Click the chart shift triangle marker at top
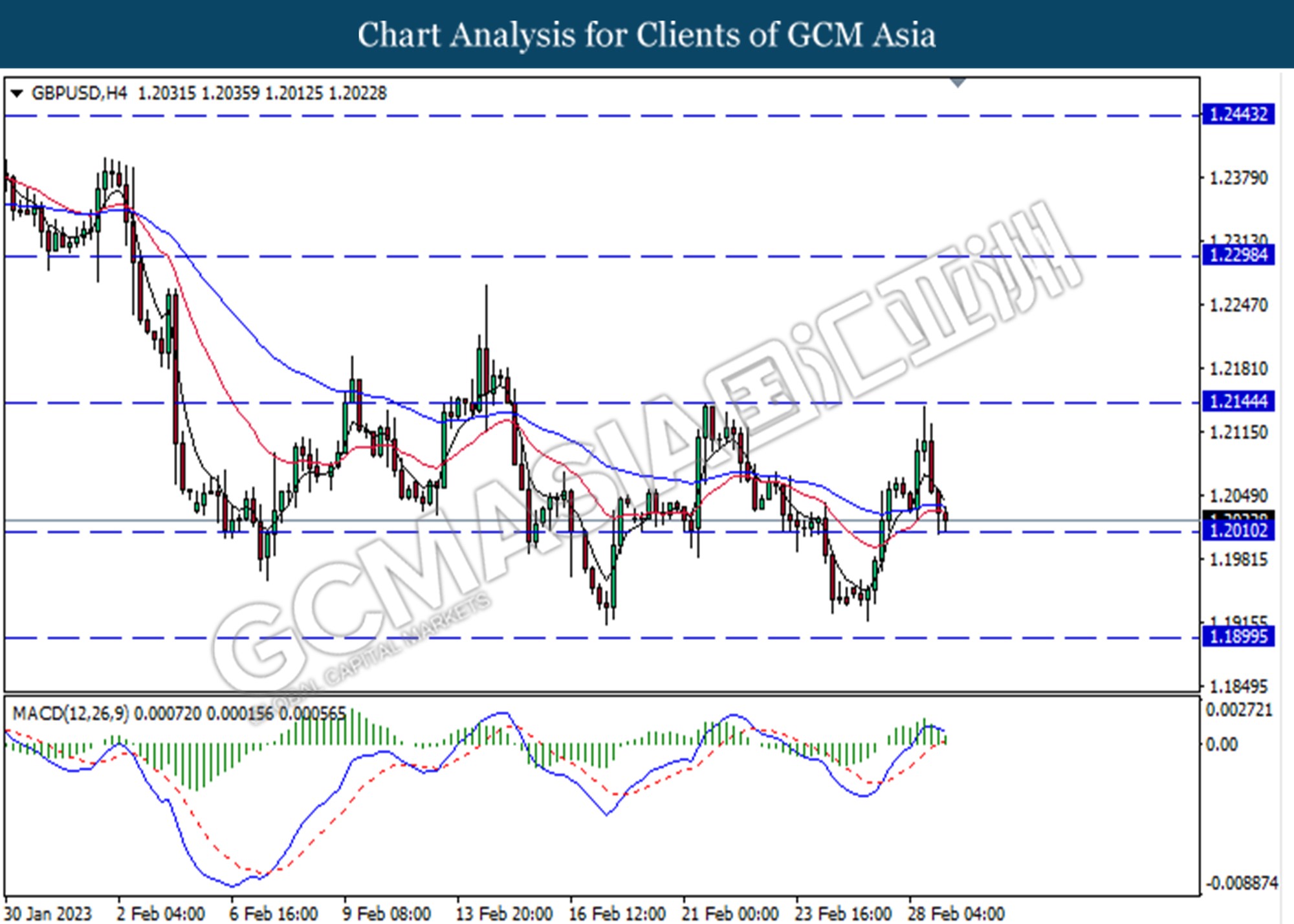This screenshot has width=1294, height=924. pos(958,82)
